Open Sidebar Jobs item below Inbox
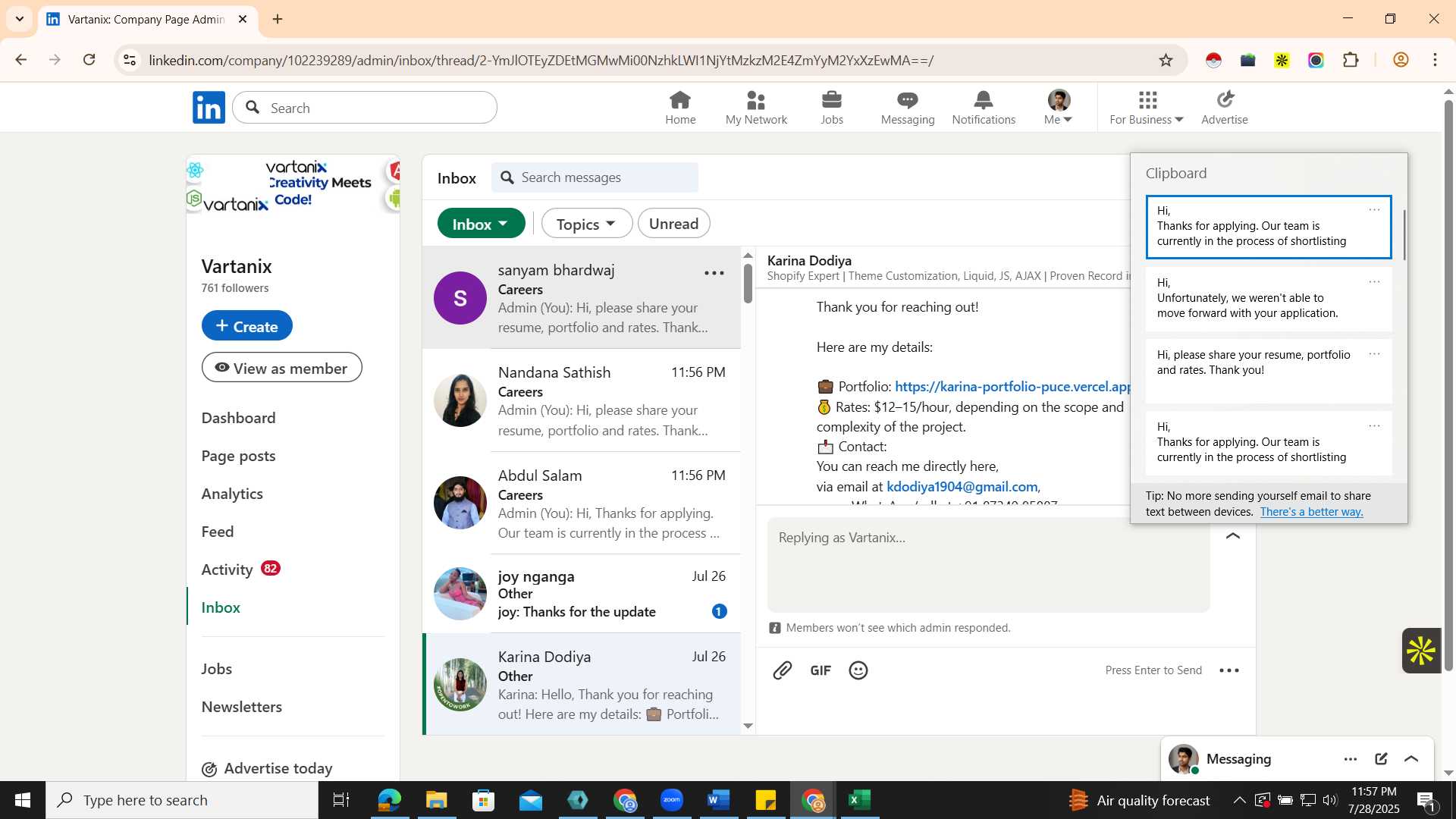 click(217, 669)
